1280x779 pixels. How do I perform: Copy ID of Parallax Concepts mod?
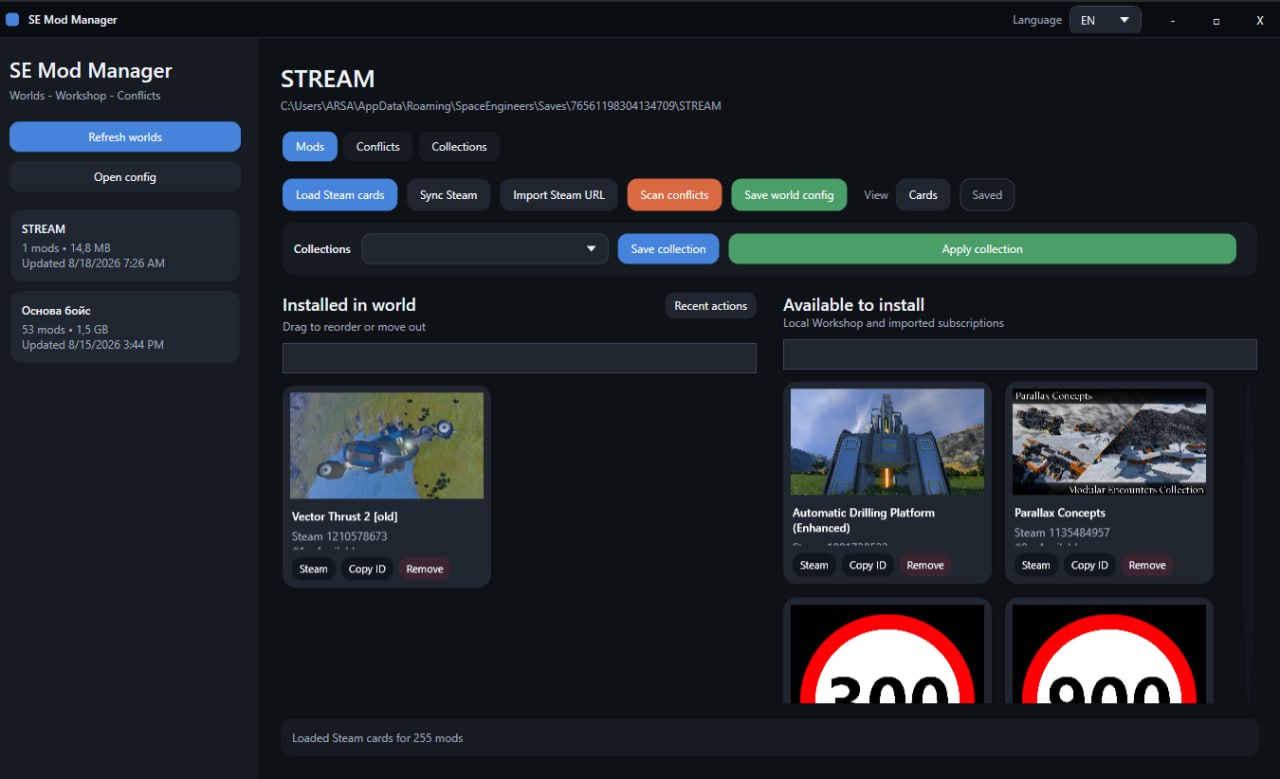1090,565
